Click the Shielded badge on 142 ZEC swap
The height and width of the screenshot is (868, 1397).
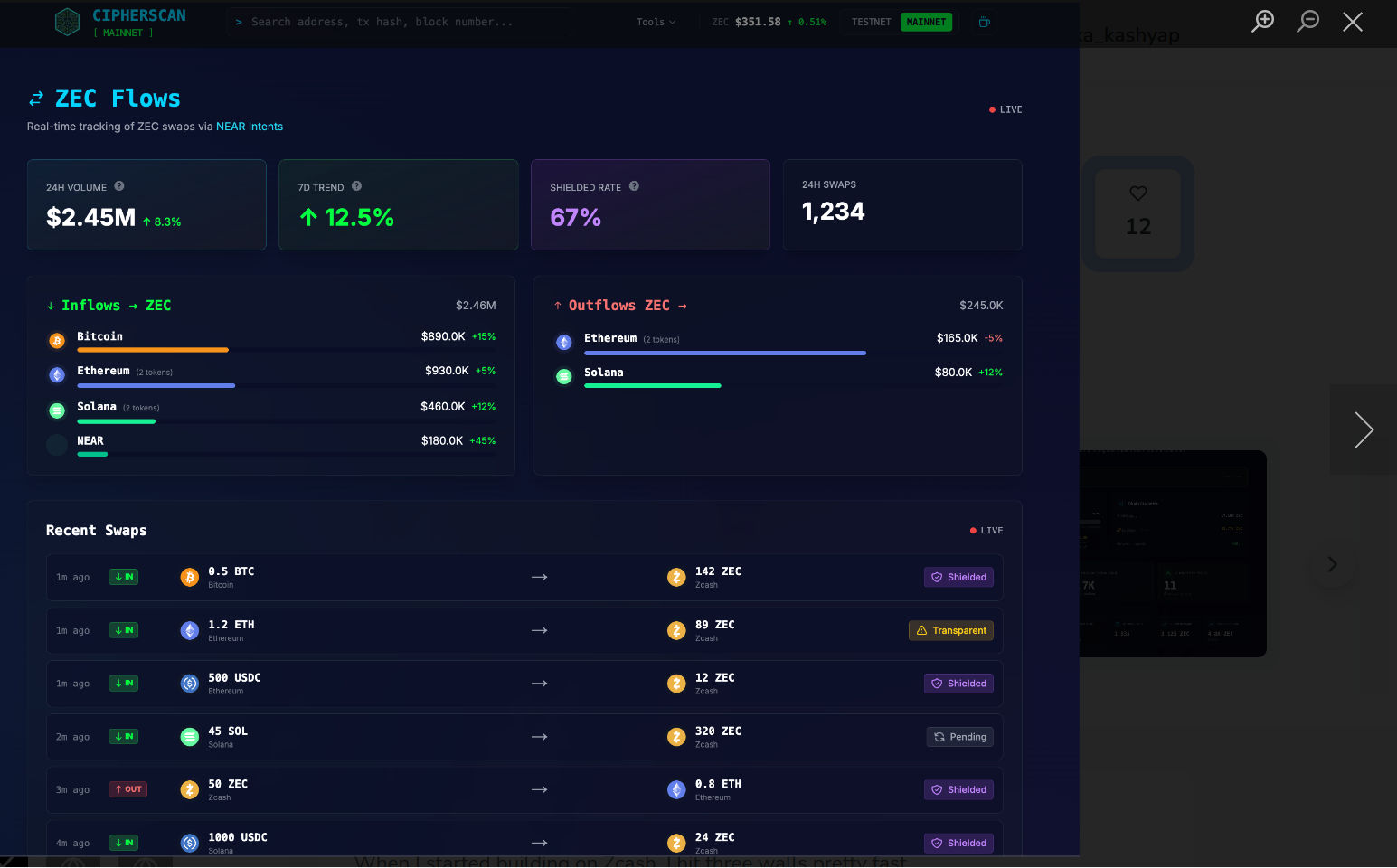pos(958,577)
